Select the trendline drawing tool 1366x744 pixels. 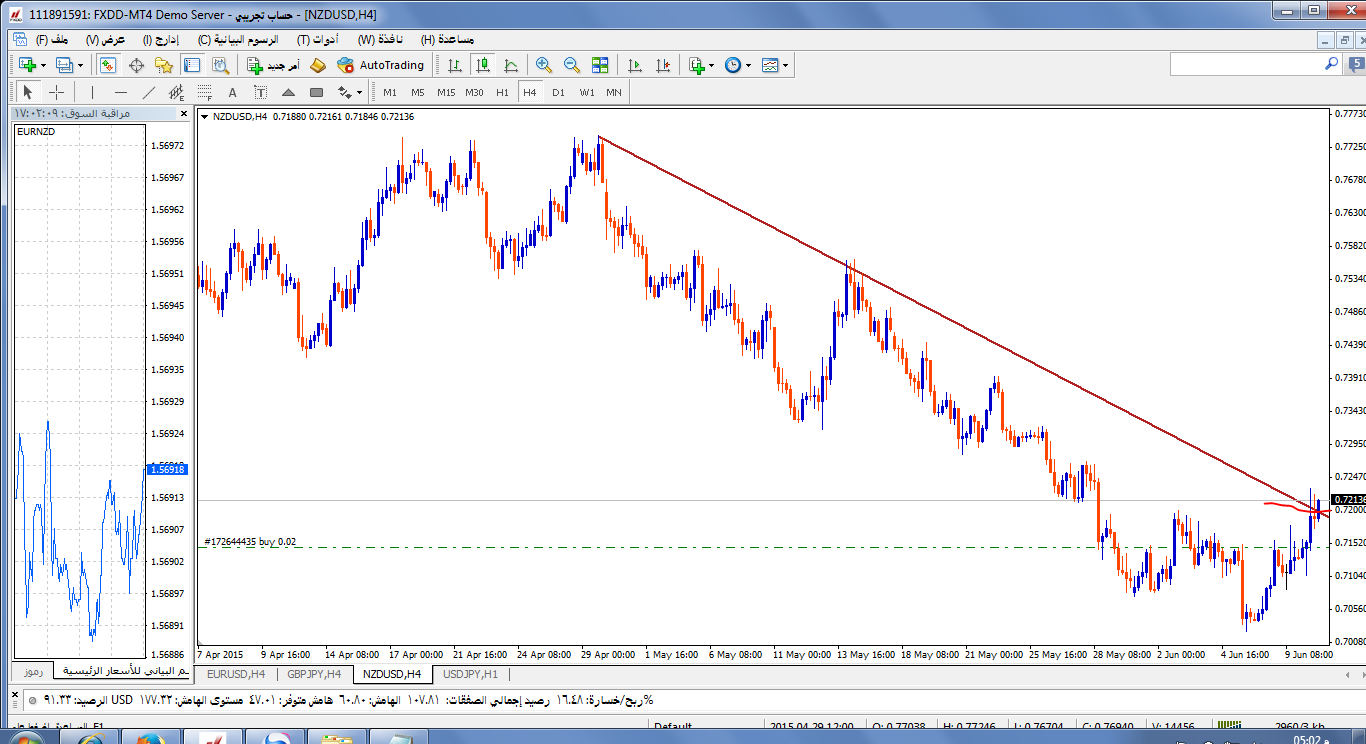[149, 92]
